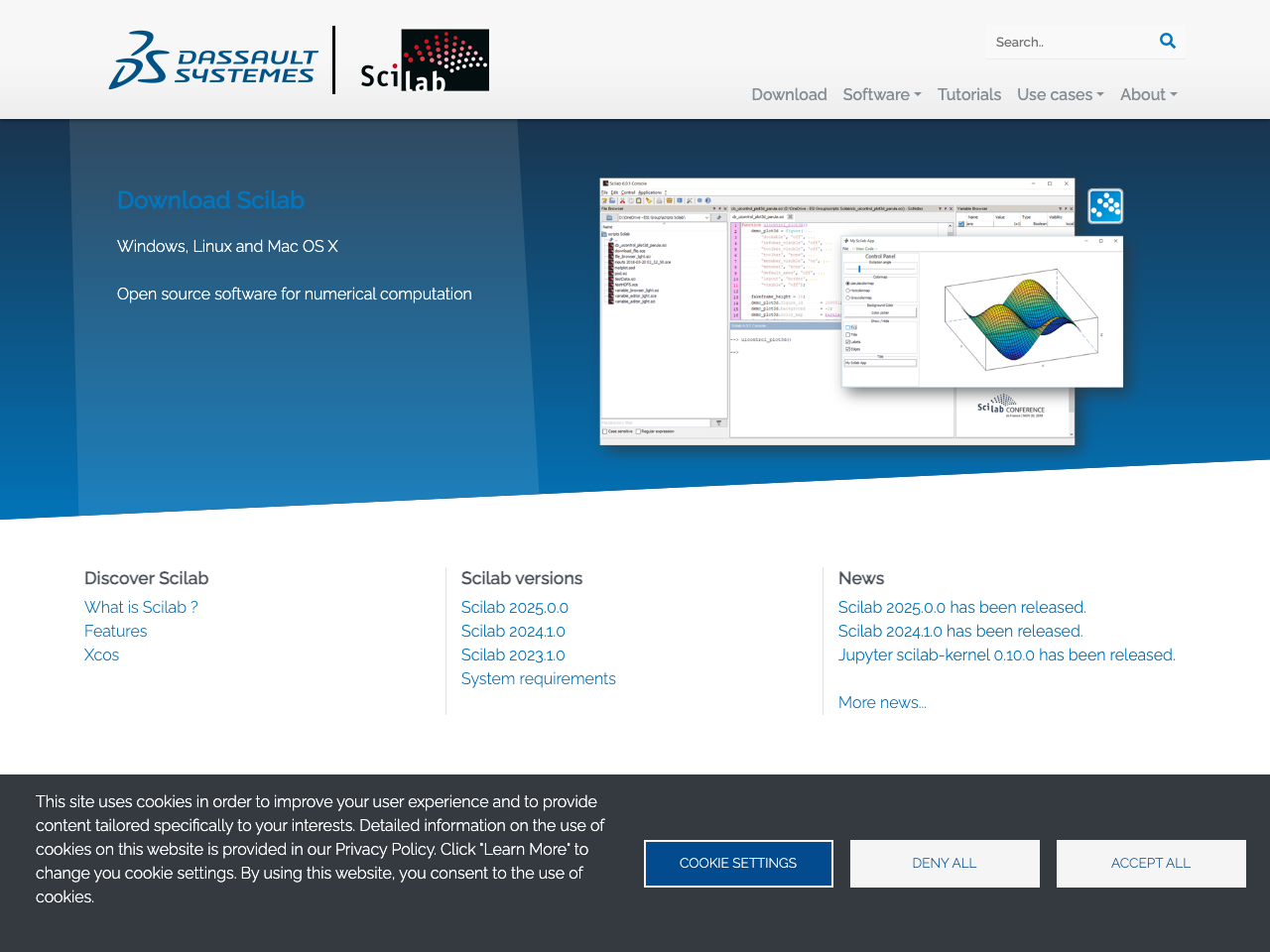Expand the Software dropdown menu
Viewport: 1270px width, 952px height.
pos(882,94)
